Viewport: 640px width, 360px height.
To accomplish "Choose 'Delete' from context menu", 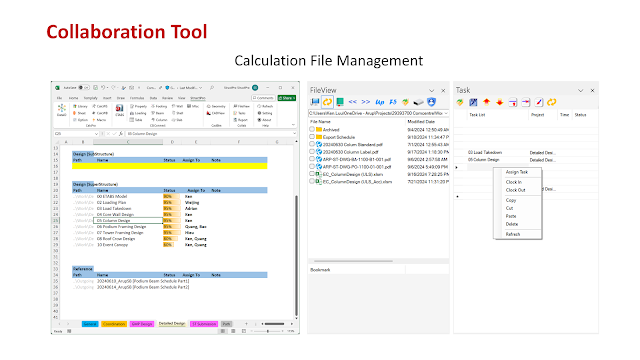I will pyautogui.click(x=512, y=224).
